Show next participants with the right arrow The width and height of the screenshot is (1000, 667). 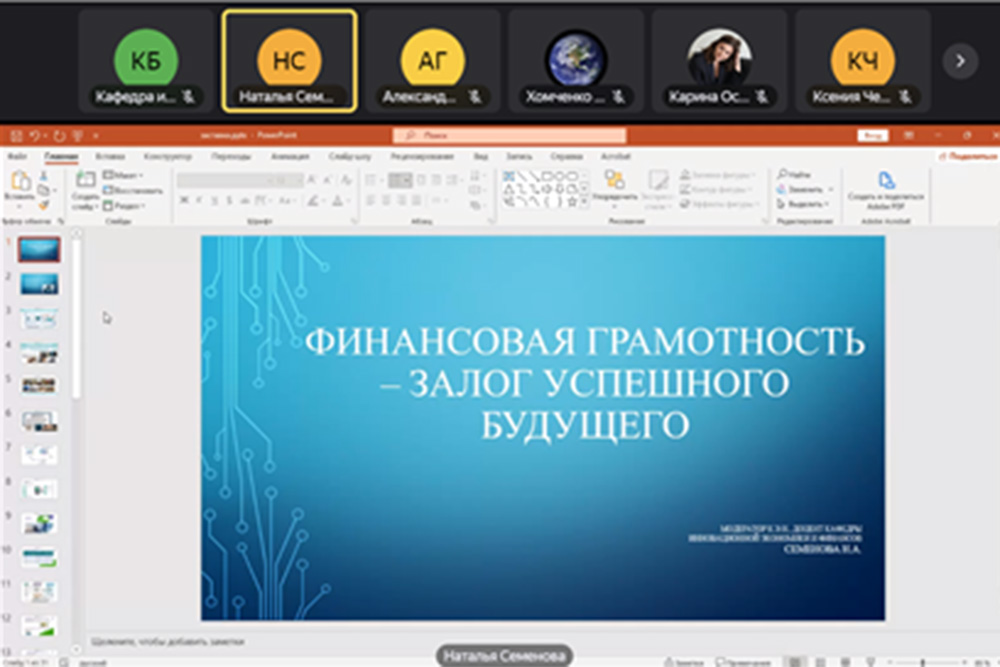(x=960, y=61)
